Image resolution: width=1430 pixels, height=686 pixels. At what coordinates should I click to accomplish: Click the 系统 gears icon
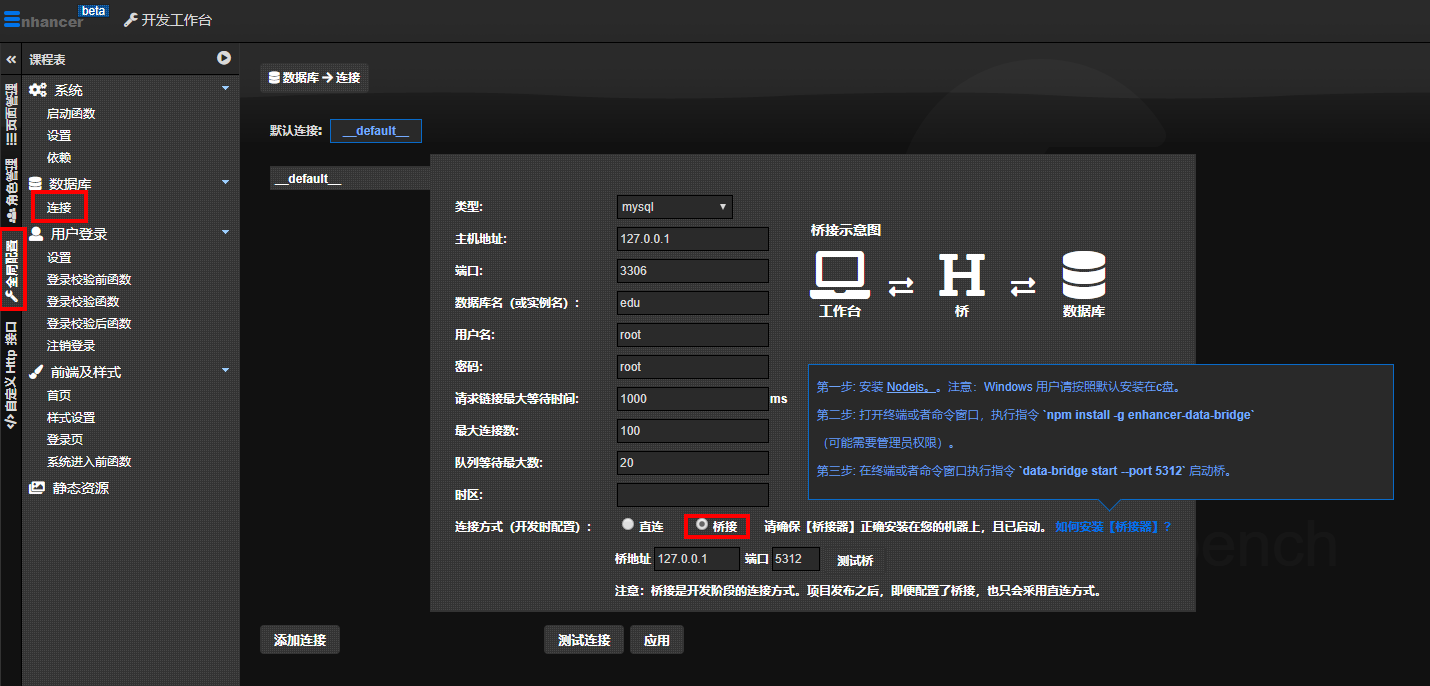coord(37,90)
